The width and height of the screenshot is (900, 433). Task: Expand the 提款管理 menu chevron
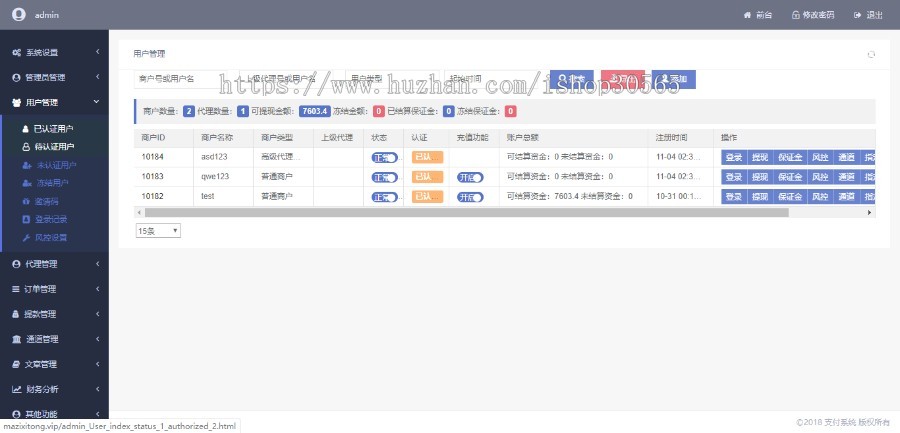tap(98, 314)
